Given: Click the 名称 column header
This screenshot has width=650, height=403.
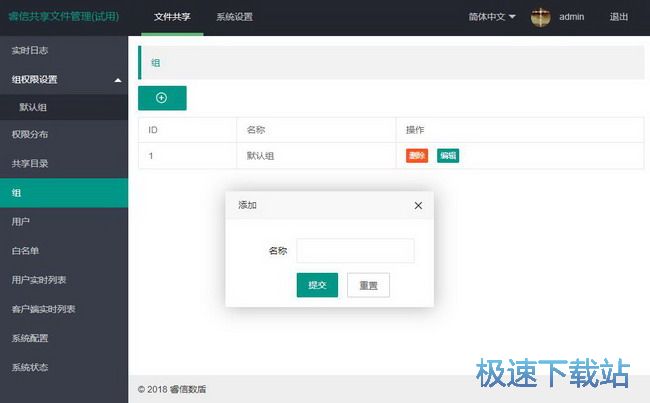Looking at the screenshot, I should tap(316, 130).
